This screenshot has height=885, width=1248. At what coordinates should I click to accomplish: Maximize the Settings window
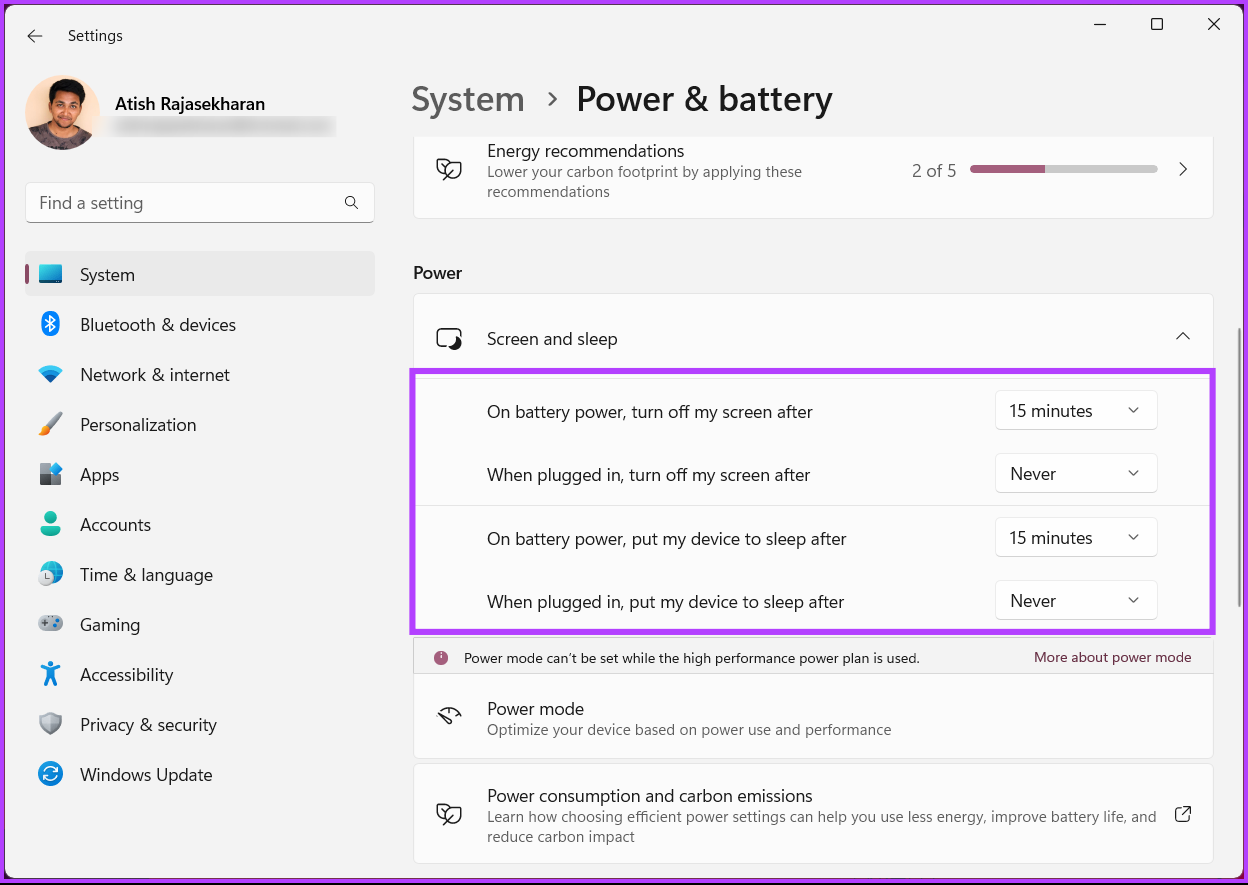click(x=1157, y=25)
